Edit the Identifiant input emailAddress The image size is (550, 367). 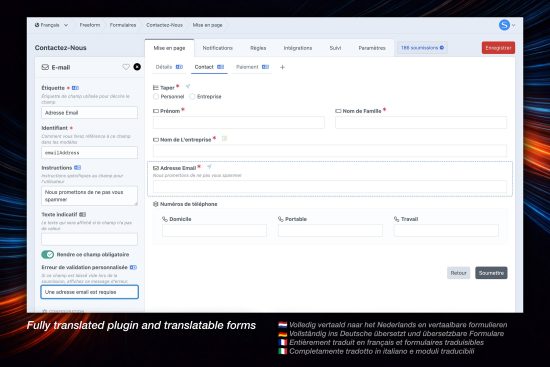tap(89, 153)
